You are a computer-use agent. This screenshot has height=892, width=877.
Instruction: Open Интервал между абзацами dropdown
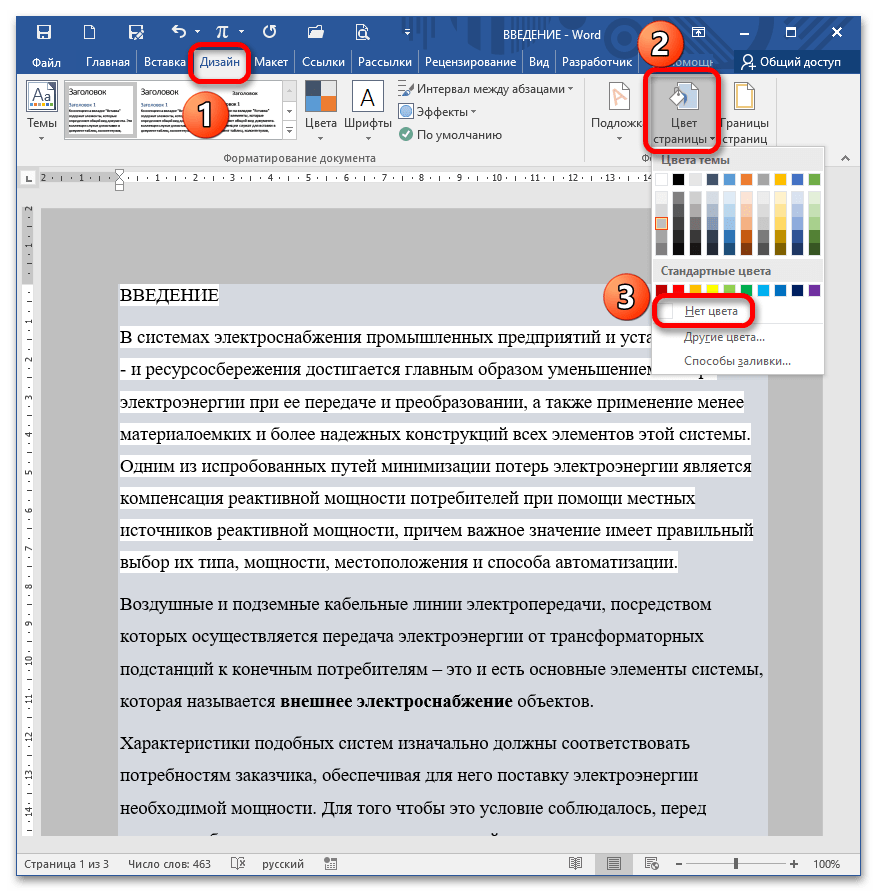[x=486, y=89]
